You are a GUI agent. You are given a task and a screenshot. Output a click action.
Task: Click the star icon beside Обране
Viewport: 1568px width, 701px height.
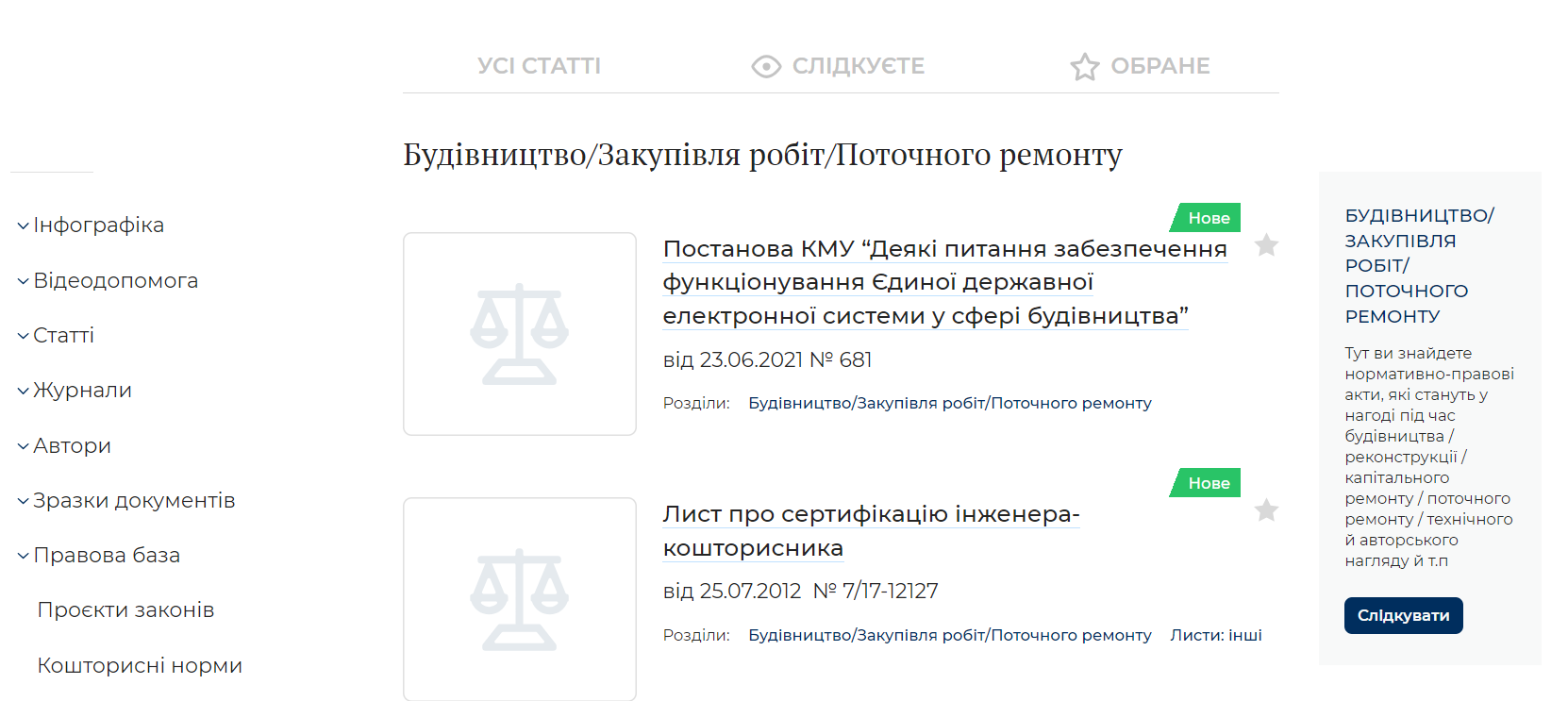tap(1085, 67)
